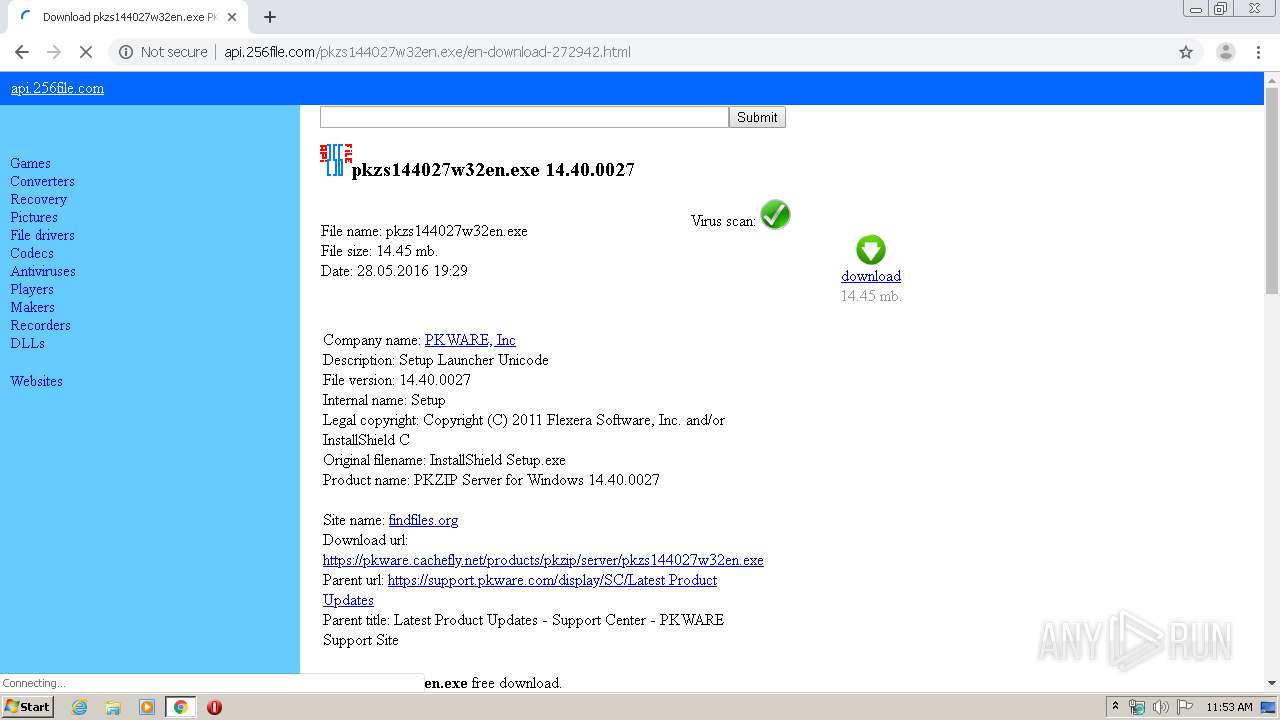This screenshot has height=720, width=1280.
Task: Click the Action Center flag tray icon
Action: point(1185,707)
